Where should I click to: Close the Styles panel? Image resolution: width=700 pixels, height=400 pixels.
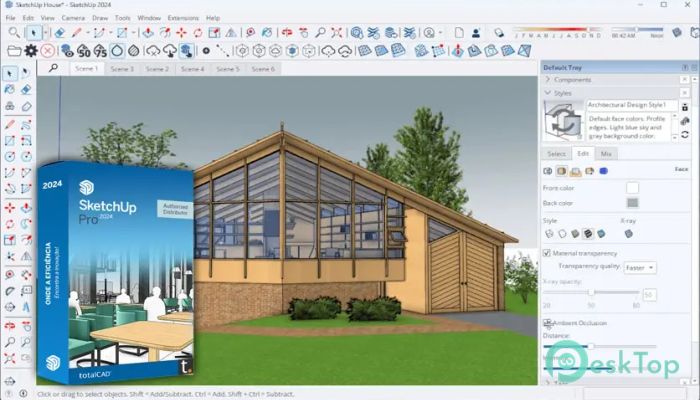tap(684, 93)
